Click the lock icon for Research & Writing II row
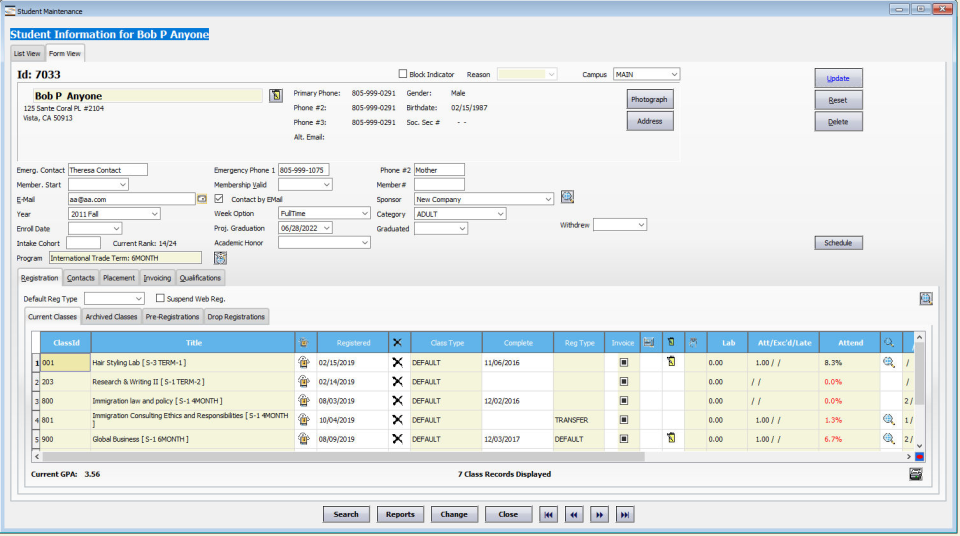This screenshot has height=536, width=960. 304,381
